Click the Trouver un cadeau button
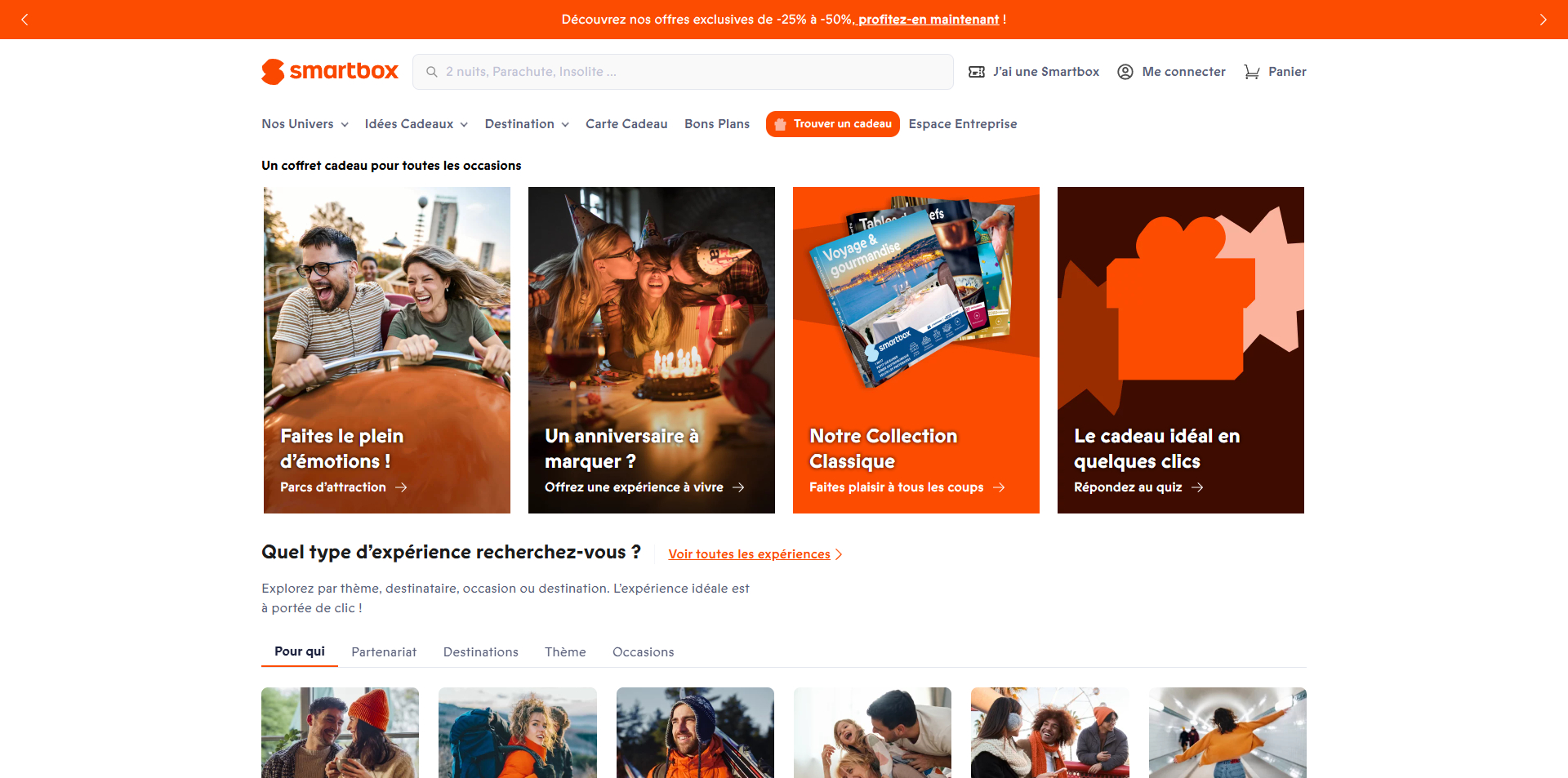This screenshot has height=778, width=1568. [833, 124]
